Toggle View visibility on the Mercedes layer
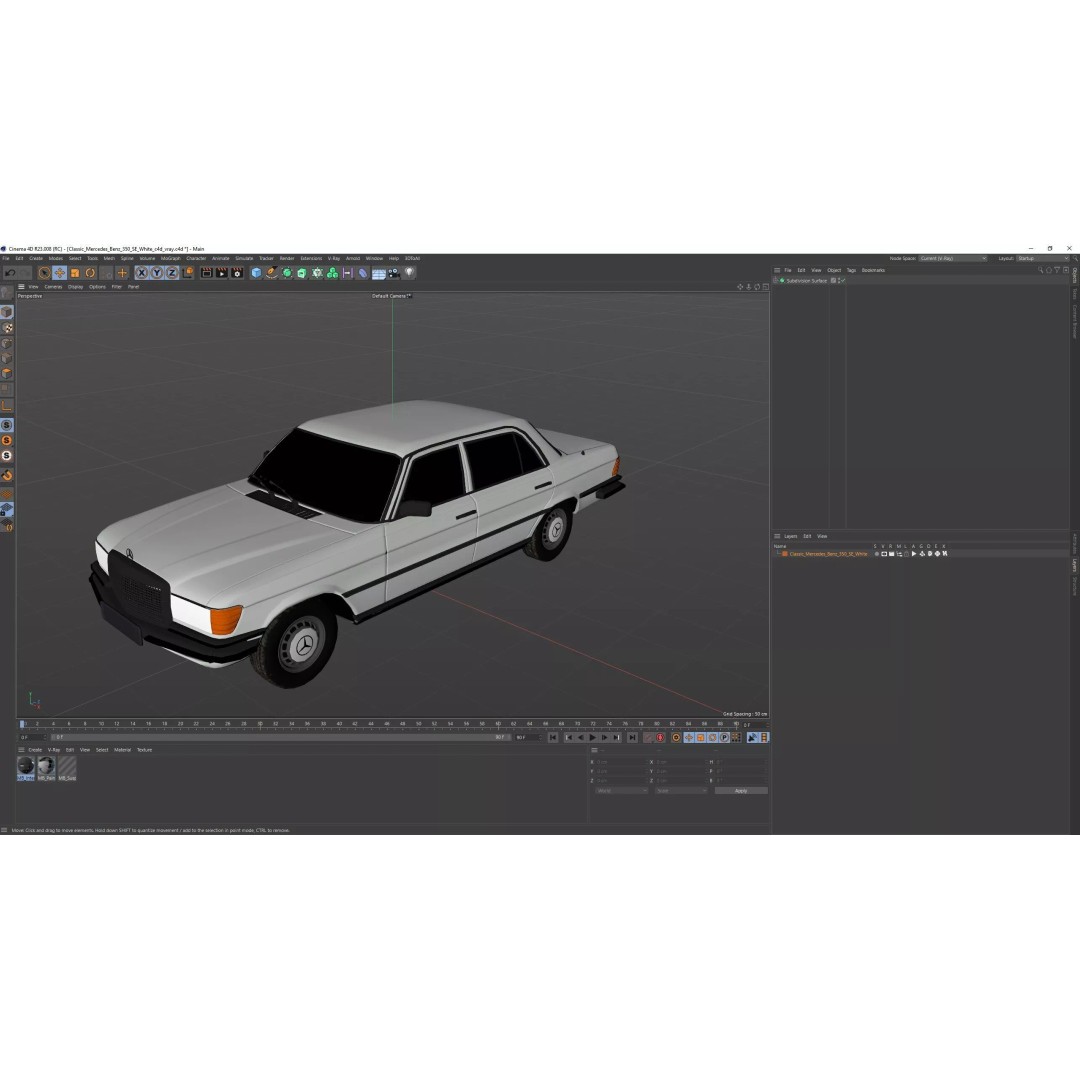The image size is (1080, 1080). 884,554
